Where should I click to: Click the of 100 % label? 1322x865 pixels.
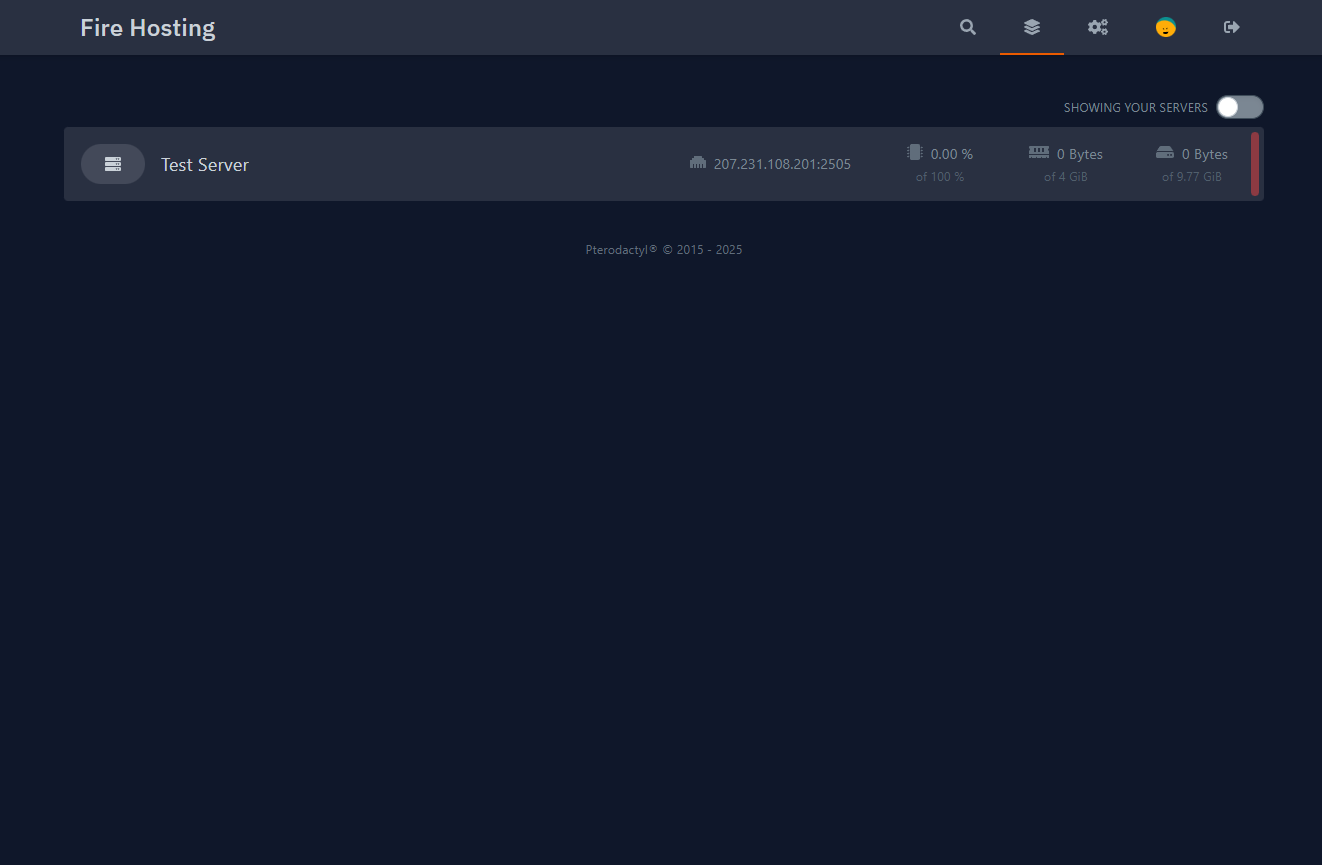coord(940,177)
